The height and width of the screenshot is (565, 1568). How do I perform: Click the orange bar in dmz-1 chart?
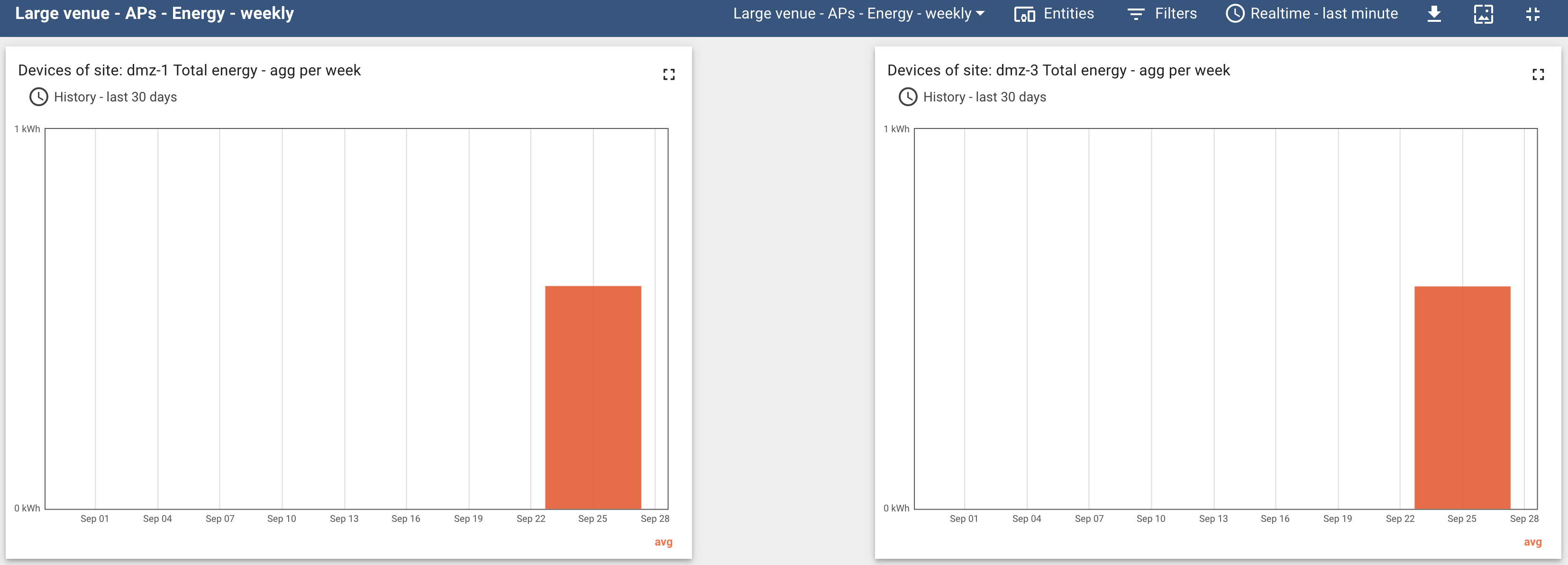click(x=593, y=397)
